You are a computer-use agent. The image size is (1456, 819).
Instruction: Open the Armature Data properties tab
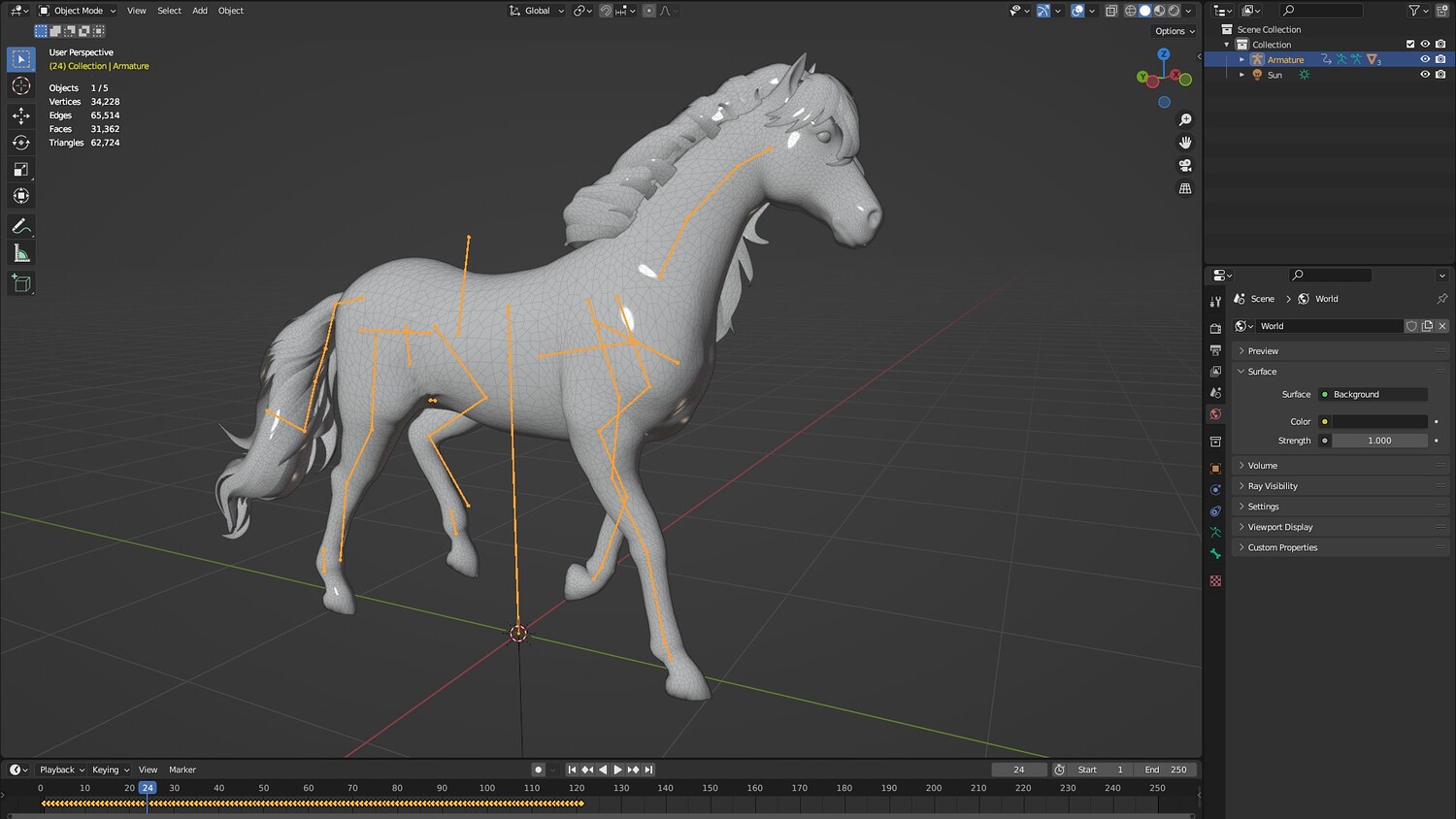pyautogui.click(x=1215, y=533)
